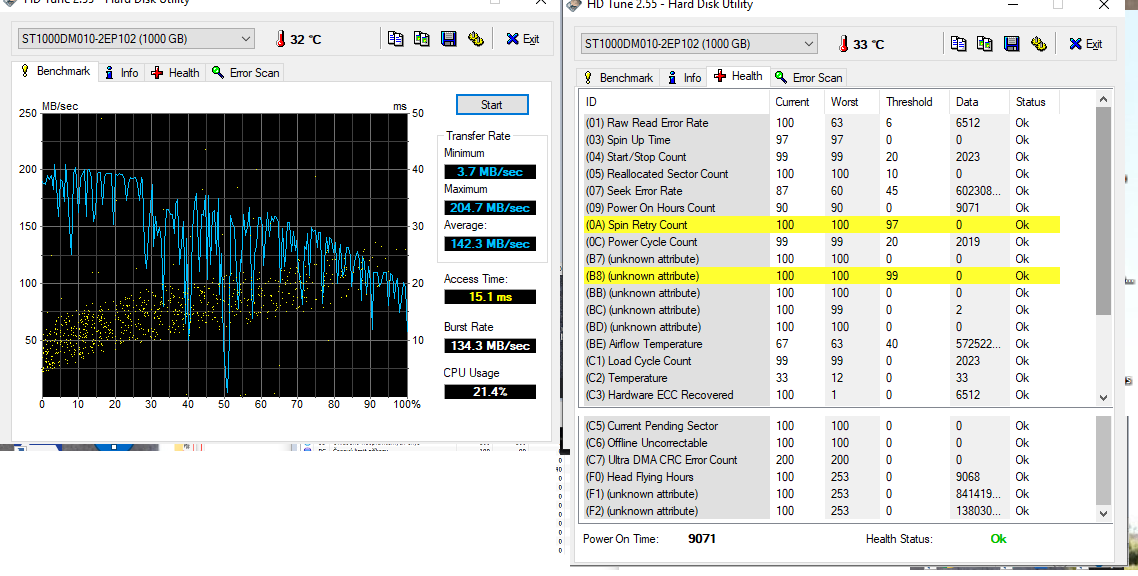
Task: Click Exit button in the left window
Action: click(x=522, y=39)
